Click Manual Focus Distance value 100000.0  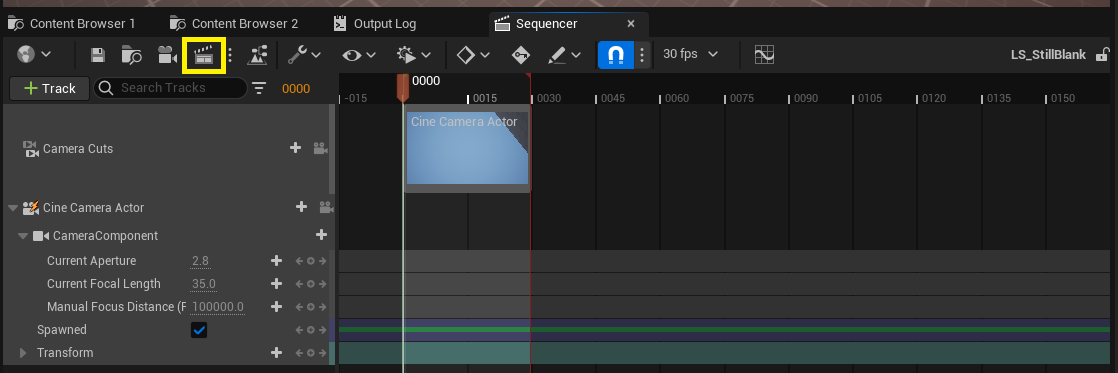coord(218,307)
